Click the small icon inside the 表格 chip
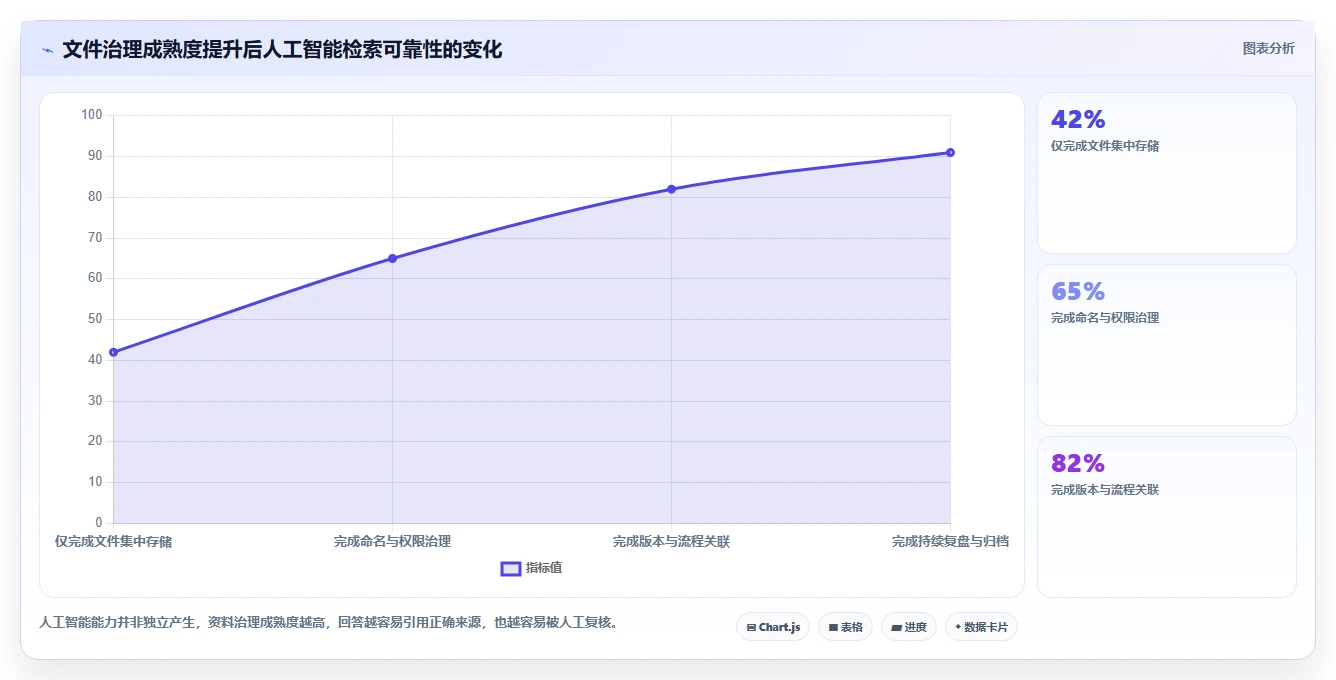The image size is (1336, 680). [x=833, y=628]
